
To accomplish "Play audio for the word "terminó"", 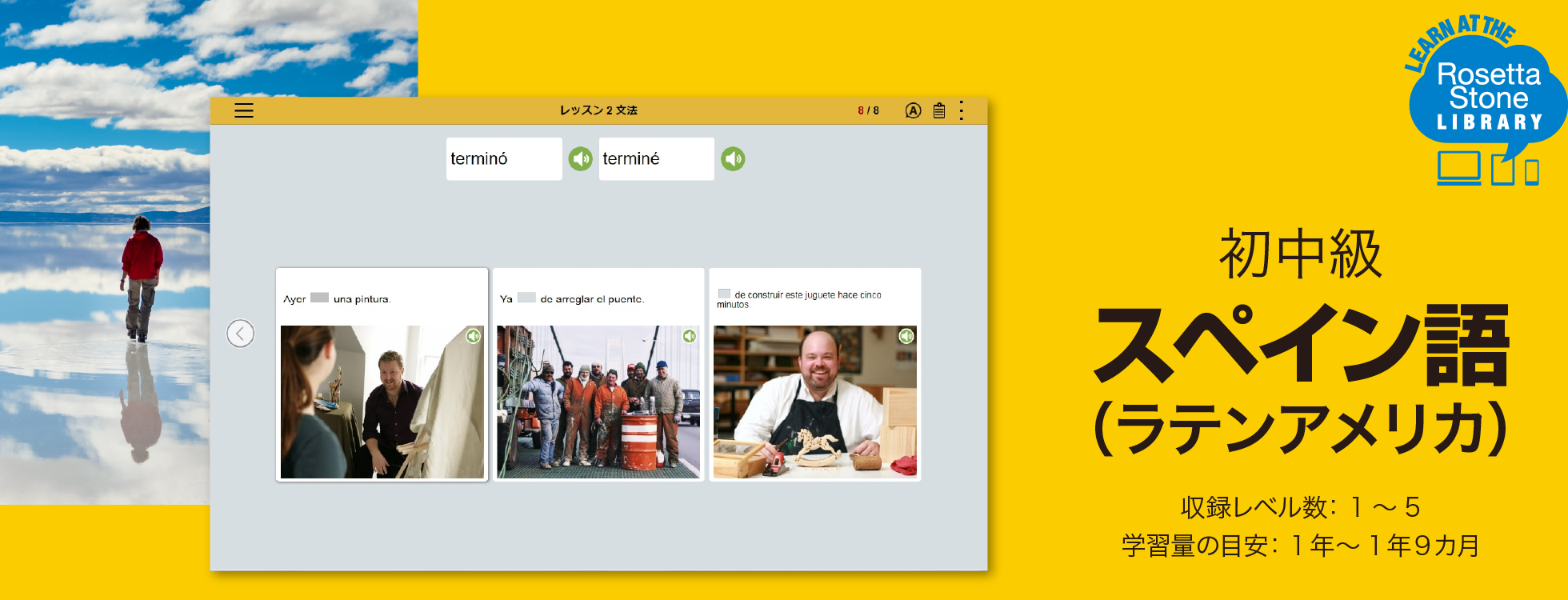I will 580,159.
